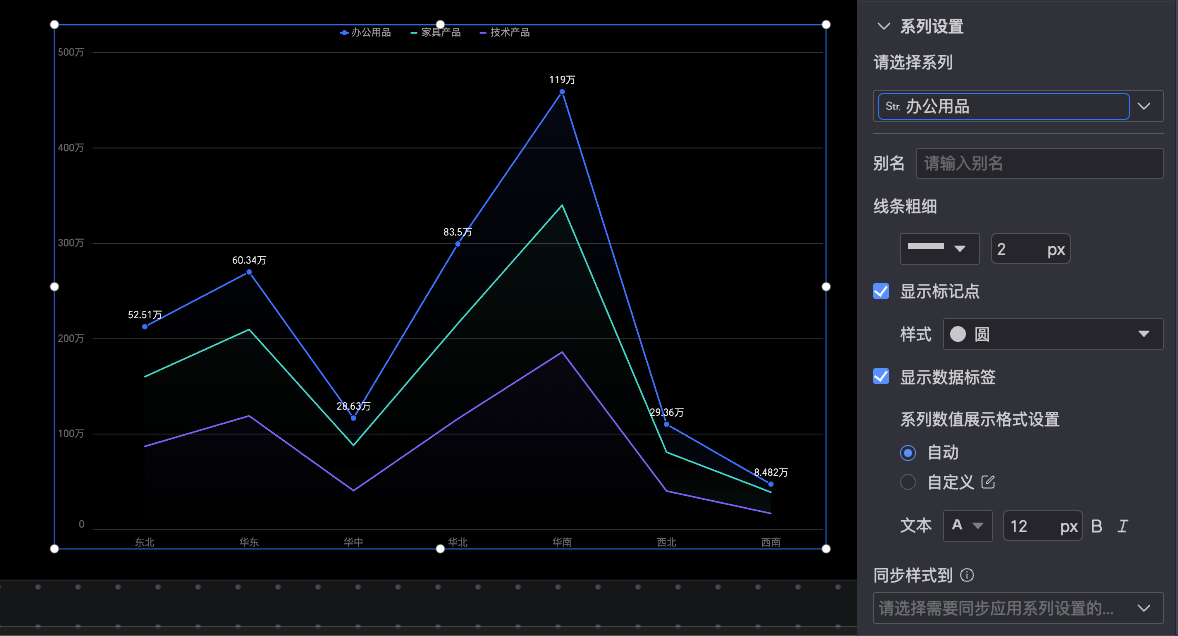Click the 119万 data label
Image resolution: width=1178 pixels, height=636 pixels.
coord(562,80)
